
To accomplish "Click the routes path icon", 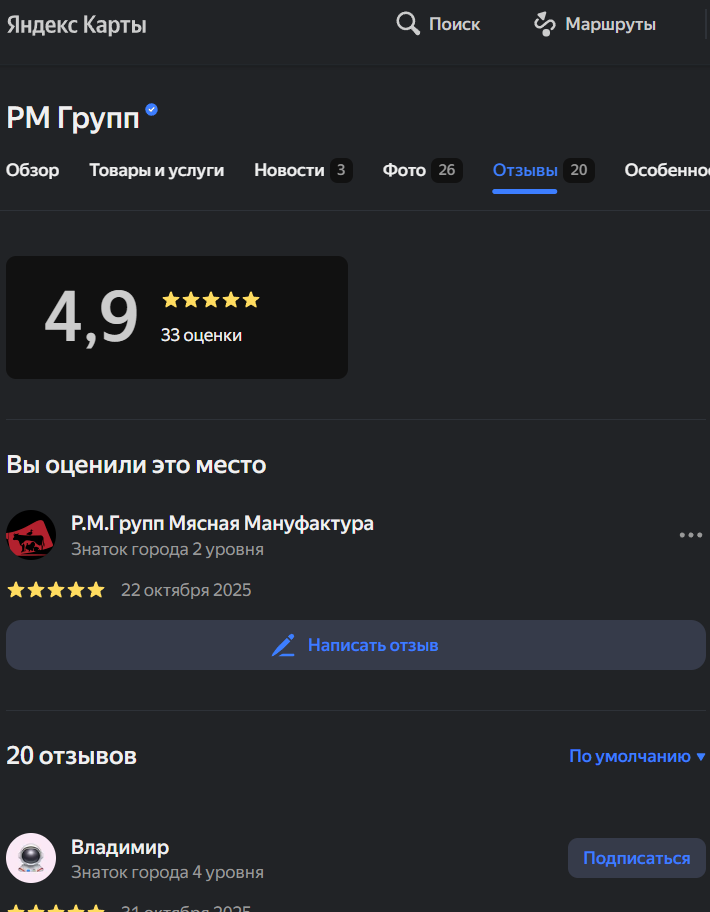I will tap(544, 24).
